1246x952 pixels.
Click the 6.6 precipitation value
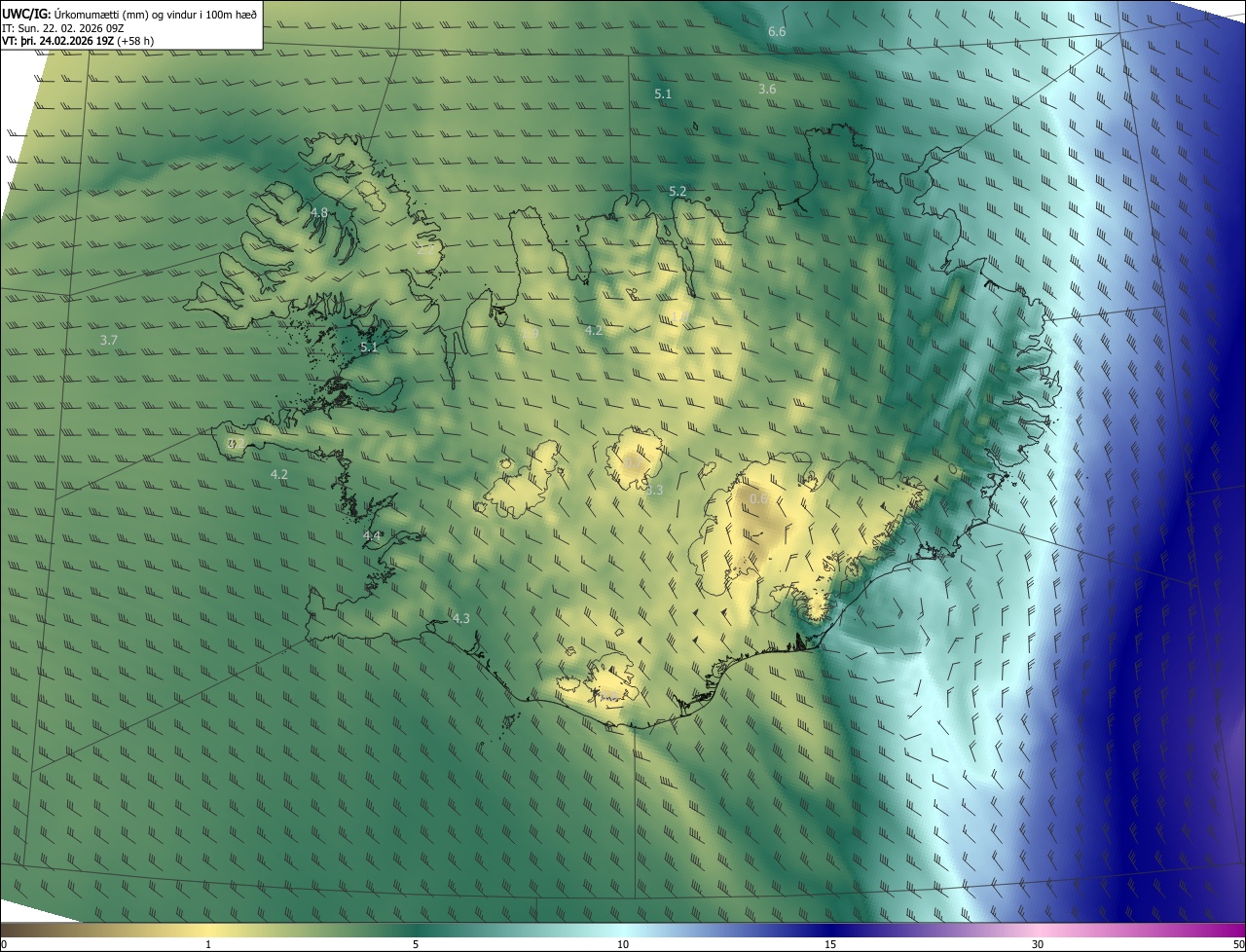[x=777, y=32]
